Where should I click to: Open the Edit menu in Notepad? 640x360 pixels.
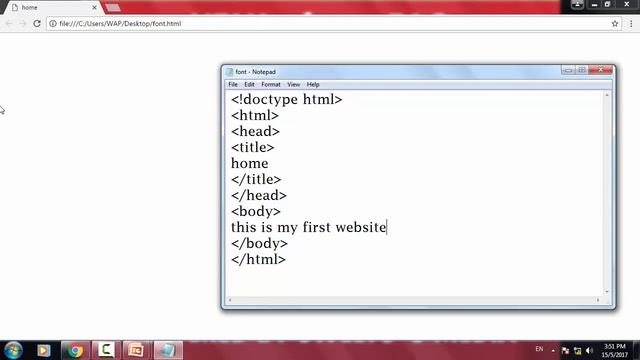pos(249,84)
